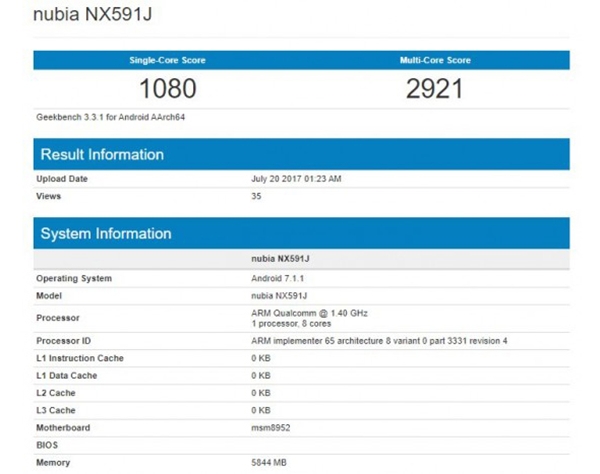Click the Views count of 35
Viewport: 600px width, 474px height.
257,196
